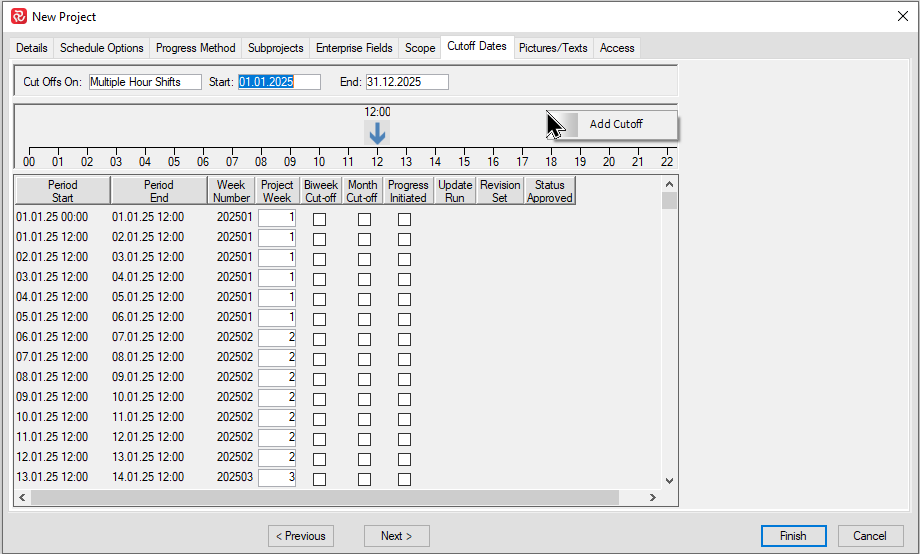The width and height of the screenshot is (920, 554).
Task: Check Month Cut-off for 10.01.25 12:00 period
Action: (364, 419)
